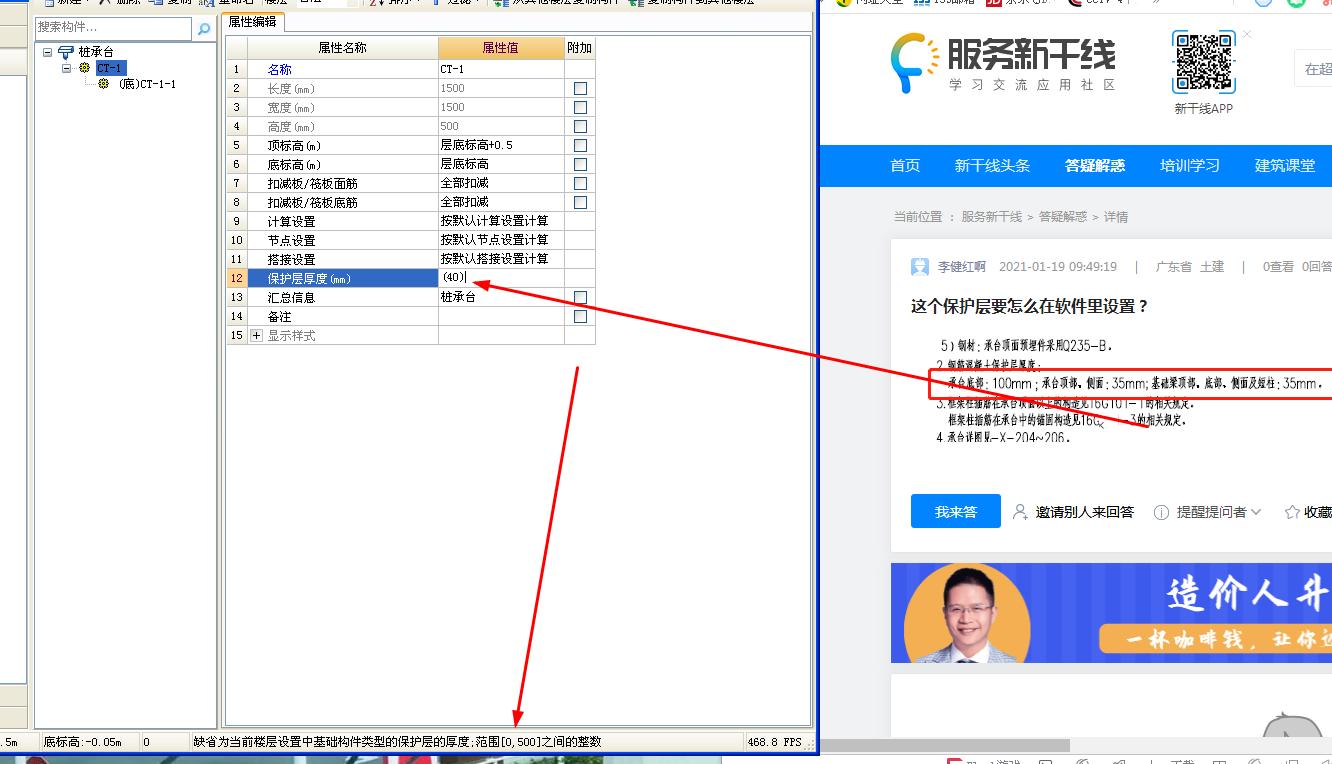Toggle 附加 checkbox for 底标高(m) row
The height and width of the screenshot is (764, 1332).
pyautogui.click(x=580, y=164)
